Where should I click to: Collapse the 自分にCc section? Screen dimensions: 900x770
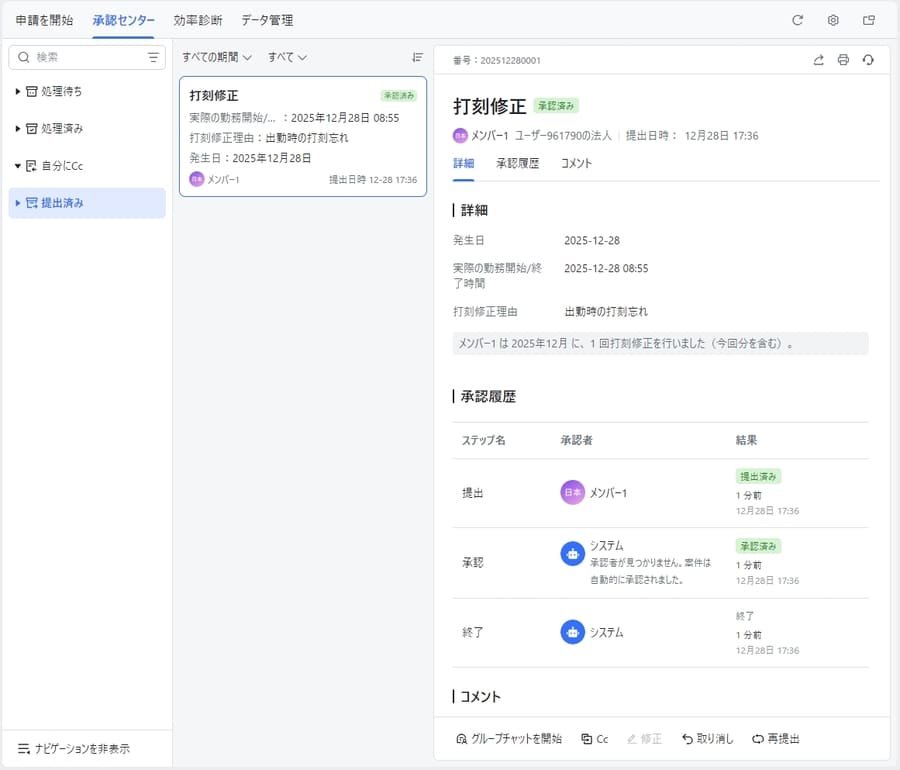pos(18,166)
